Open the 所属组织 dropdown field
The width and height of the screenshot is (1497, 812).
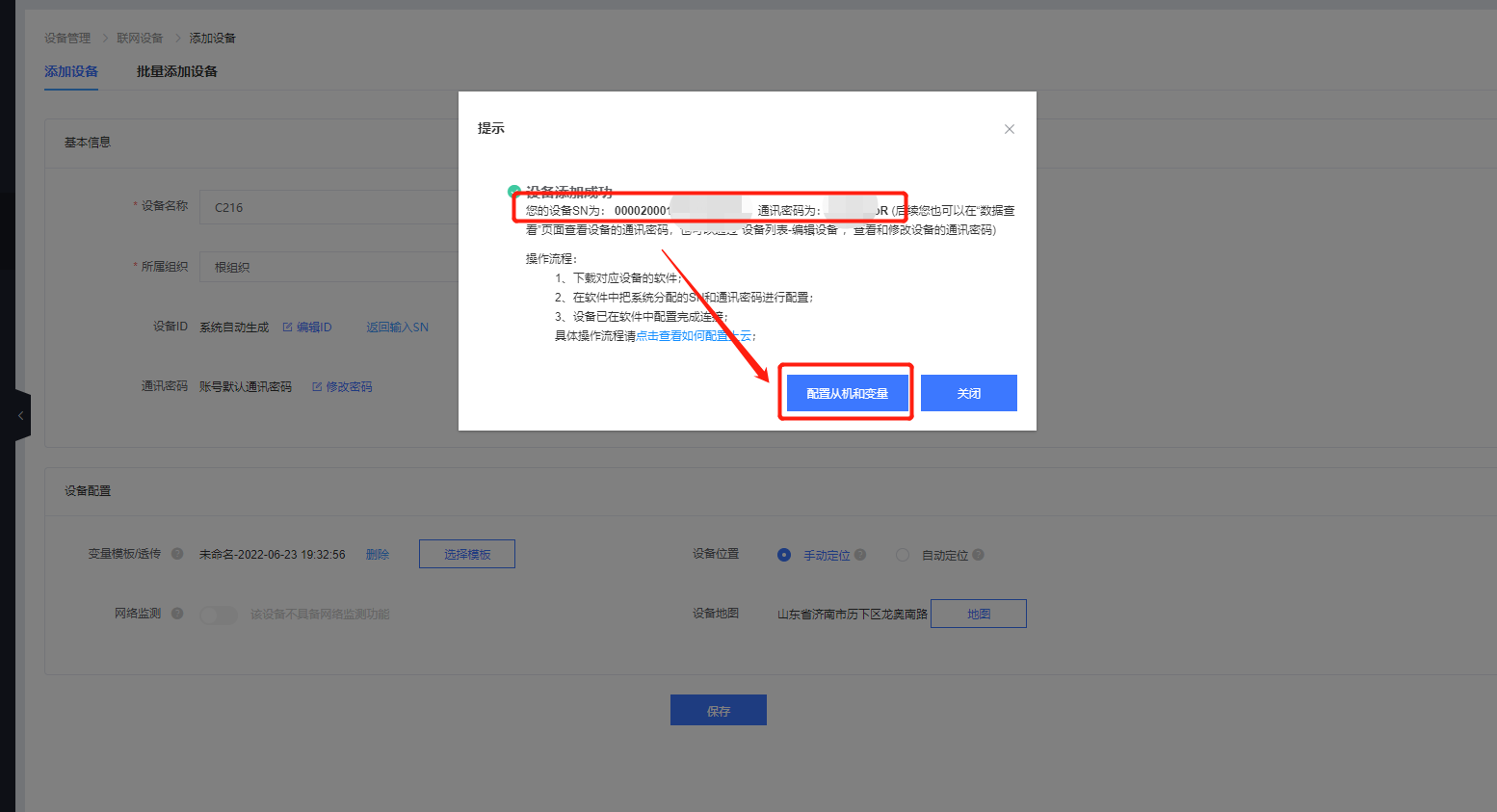pos(328,267)
